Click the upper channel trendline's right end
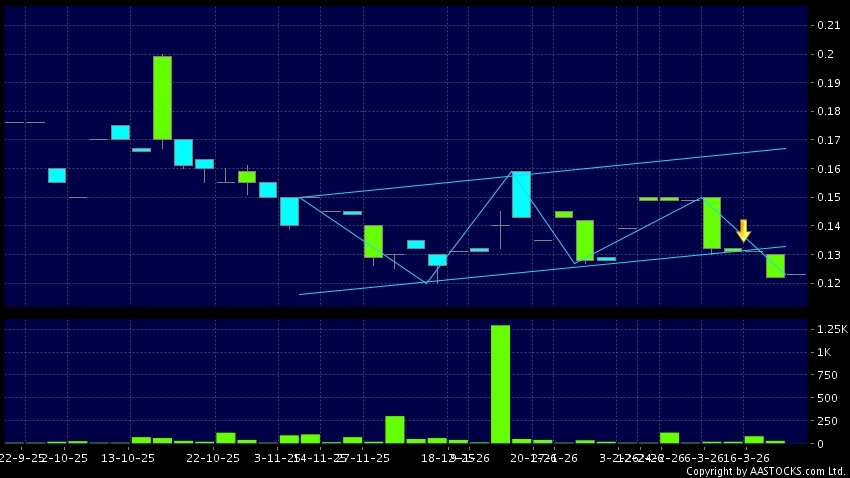 point(784,148)
